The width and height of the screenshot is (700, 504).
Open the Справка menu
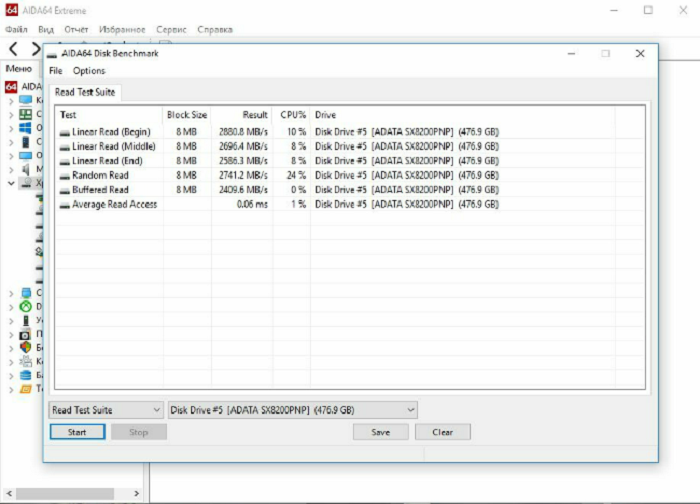coord(215,29)
